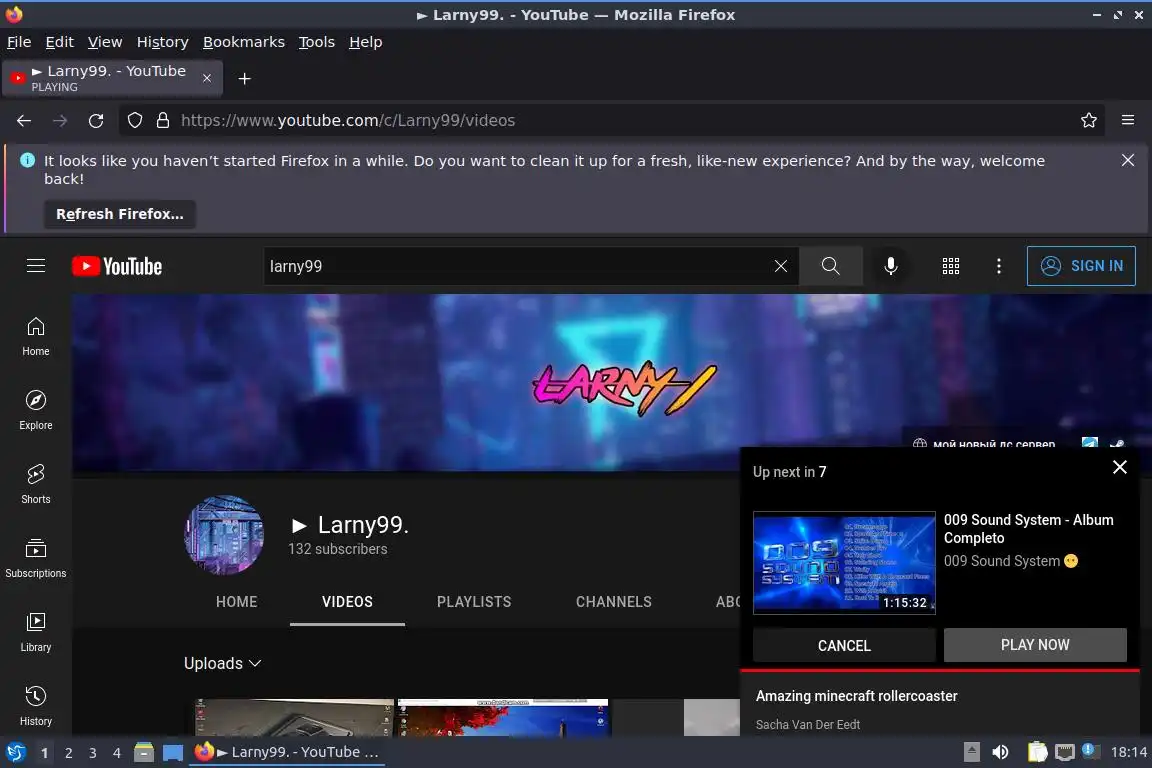Screen dimensions: 1152x768
Task: Click PLAY NOW for next video
Action: [1034, 645]
